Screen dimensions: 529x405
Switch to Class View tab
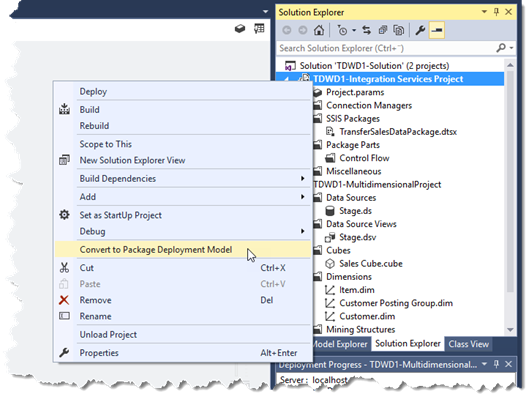[469, 344]
